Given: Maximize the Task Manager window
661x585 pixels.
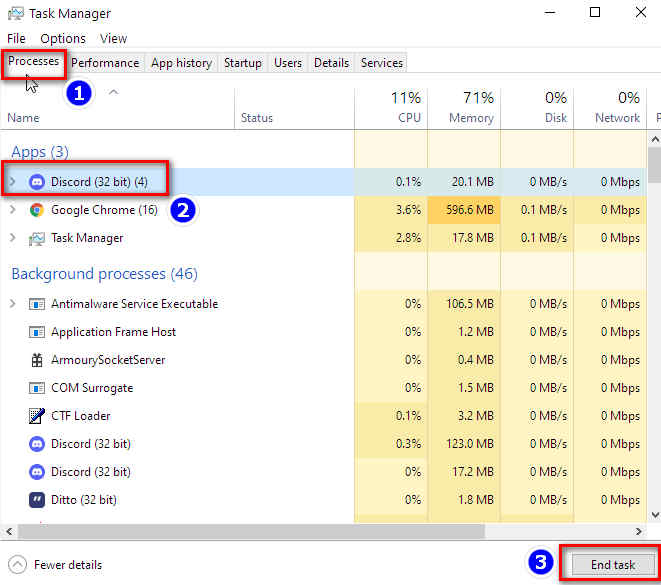Looking at the screenshot, I should [595, 12].
